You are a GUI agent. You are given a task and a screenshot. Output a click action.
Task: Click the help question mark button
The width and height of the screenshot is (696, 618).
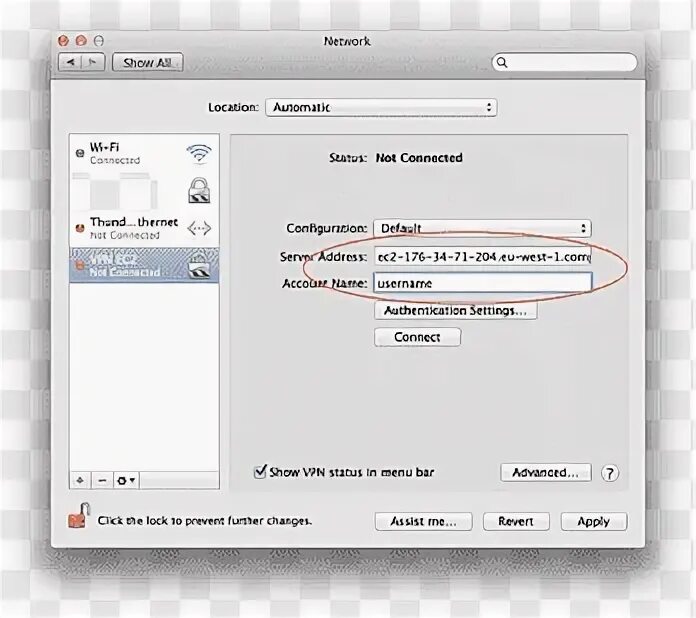[610, 473]
